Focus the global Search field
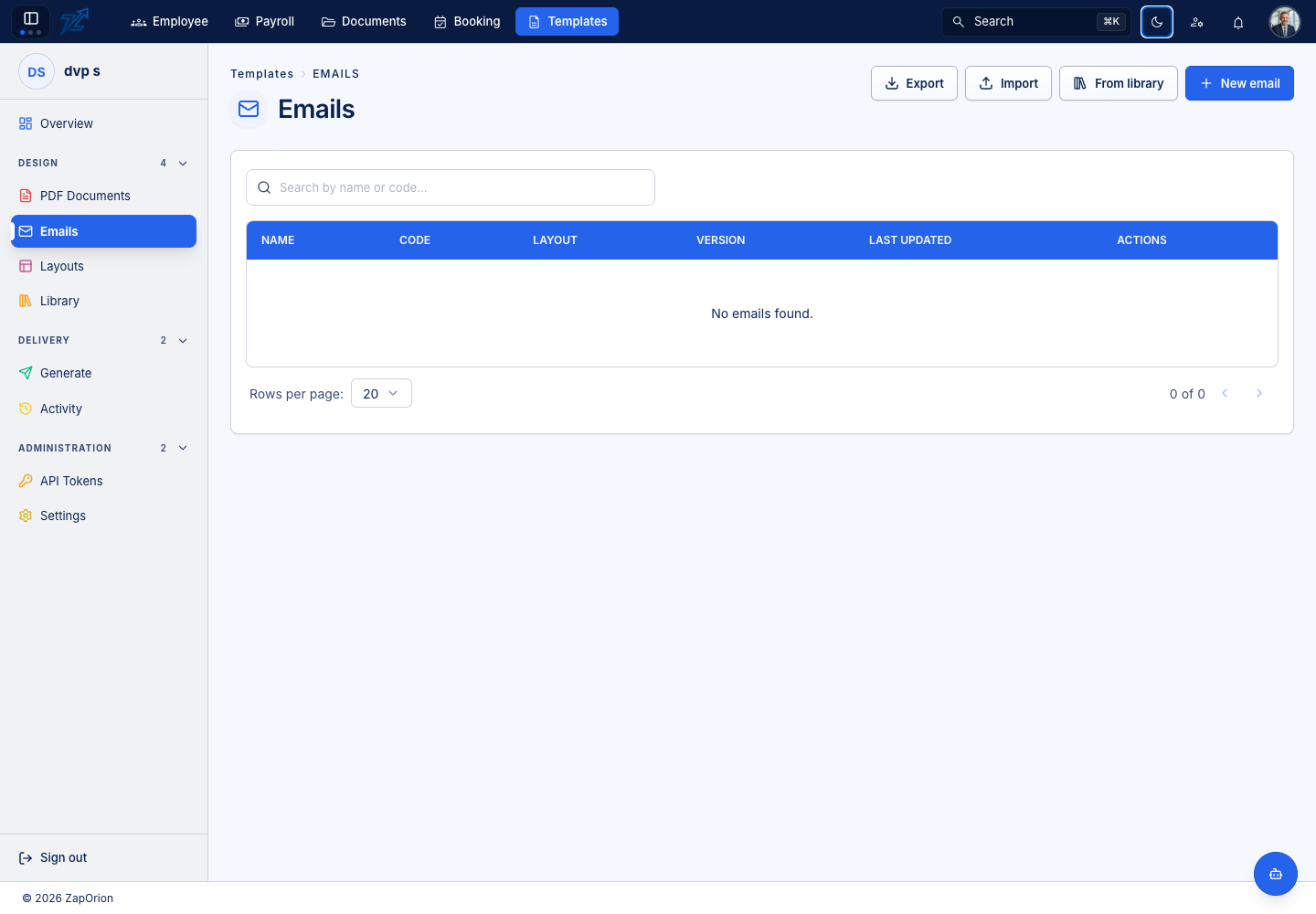1316x914 pixels. pos(1036,21)
